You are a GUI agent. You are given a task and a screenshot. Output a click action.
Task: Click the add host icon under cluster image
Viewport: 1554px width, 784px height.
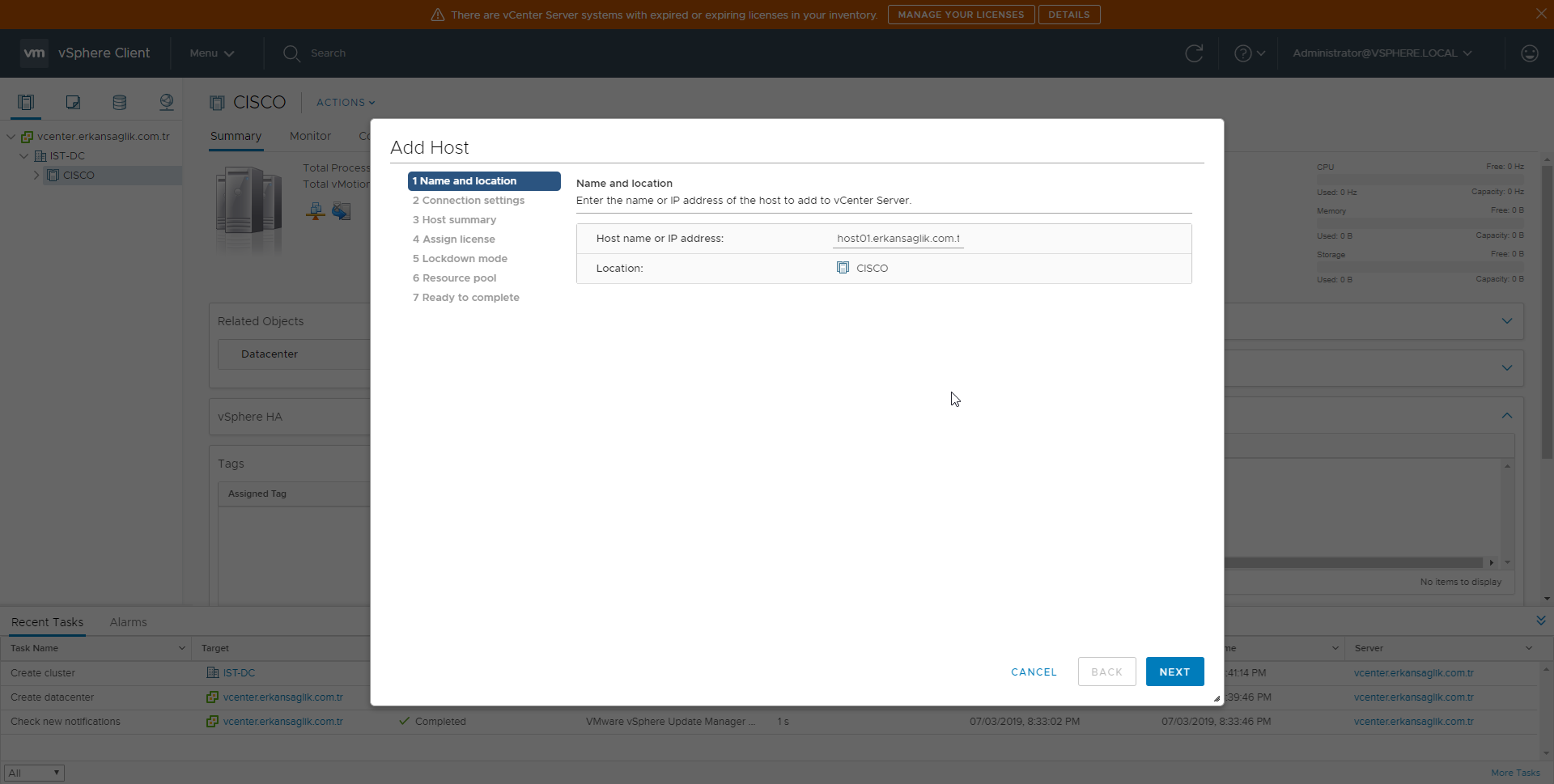(316, 212)
